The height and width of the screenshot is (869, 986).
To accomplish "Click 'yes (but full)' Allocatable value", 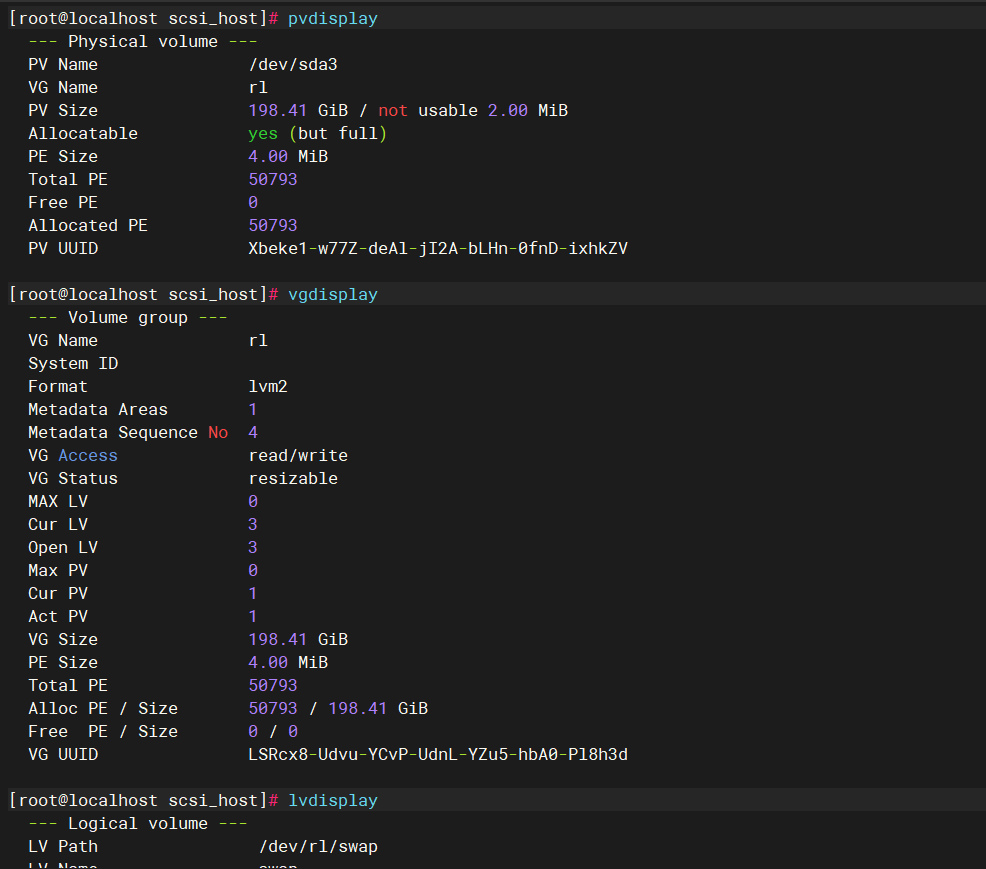I will tap(318, 134).
